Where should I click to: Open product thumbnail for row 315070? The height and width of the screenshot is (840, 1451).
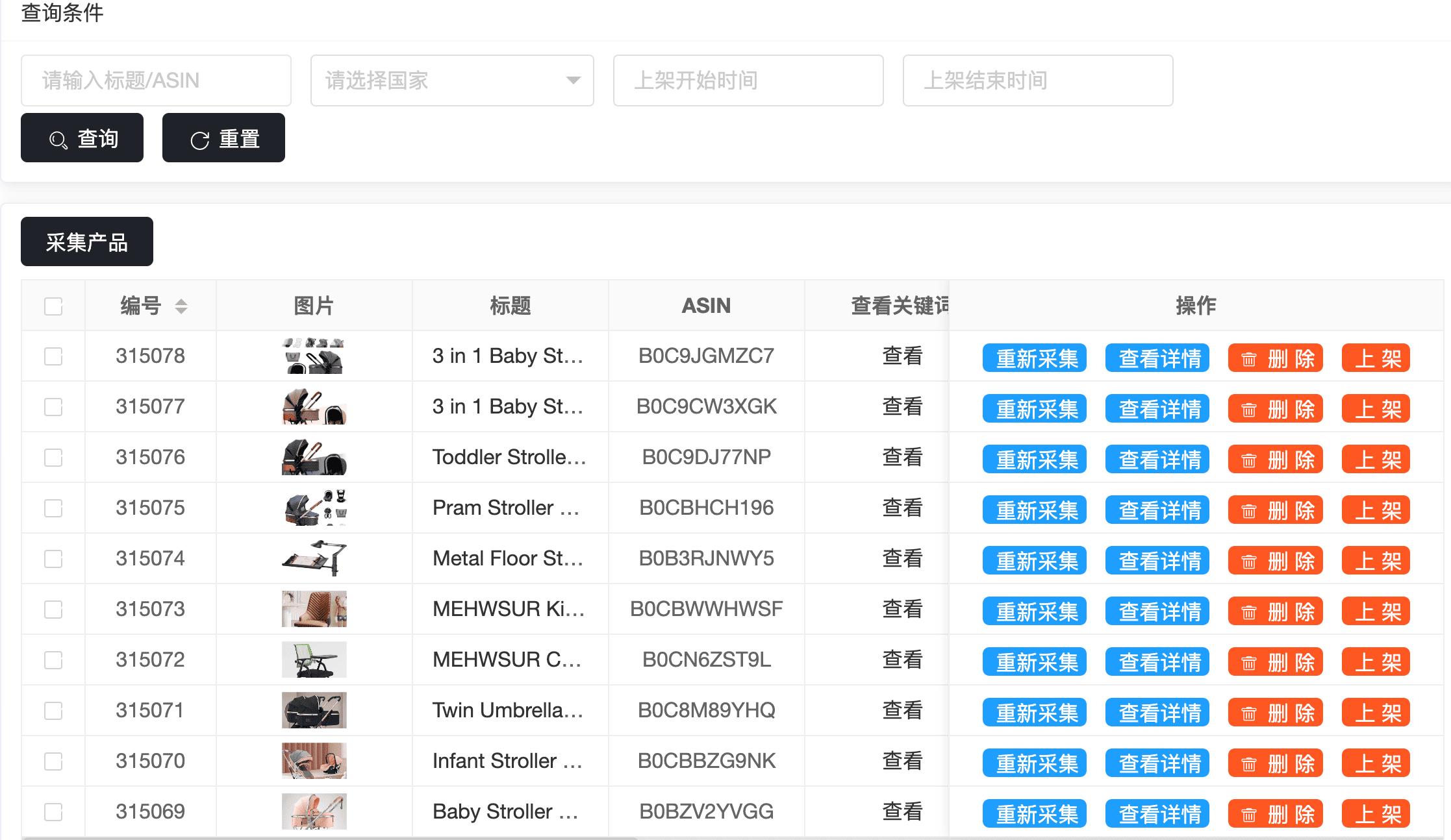tap(314, 761)
